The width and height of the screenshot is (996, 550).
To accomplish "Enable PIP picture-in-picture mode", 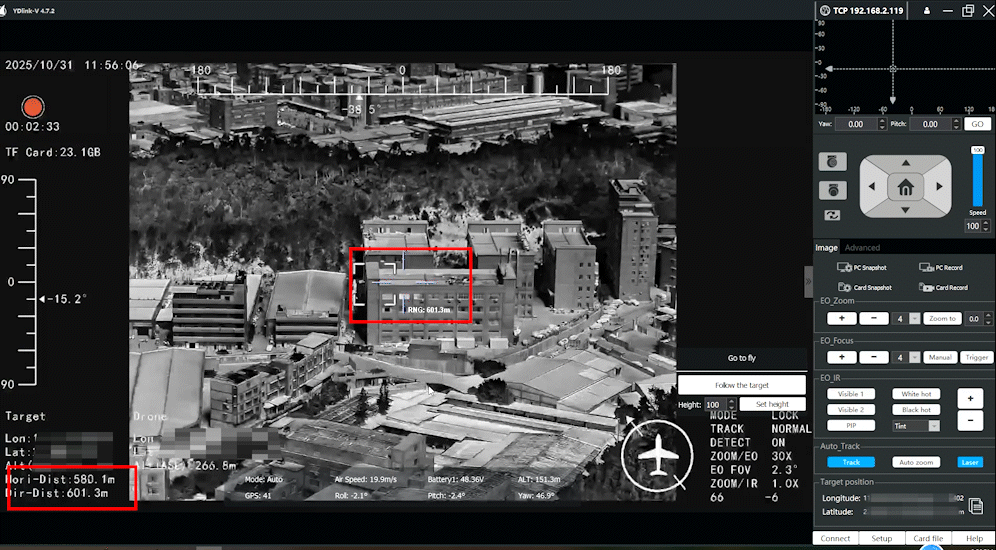I will coord(850,425).
